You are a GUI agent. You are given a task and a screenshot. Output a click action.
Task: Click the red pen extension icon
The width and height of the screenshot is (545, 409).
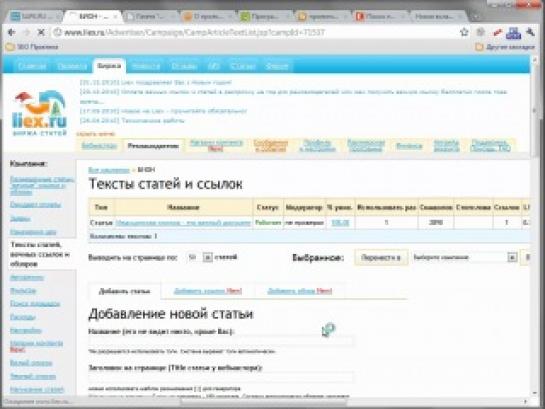pyautogui.click(x=497, y=33)
